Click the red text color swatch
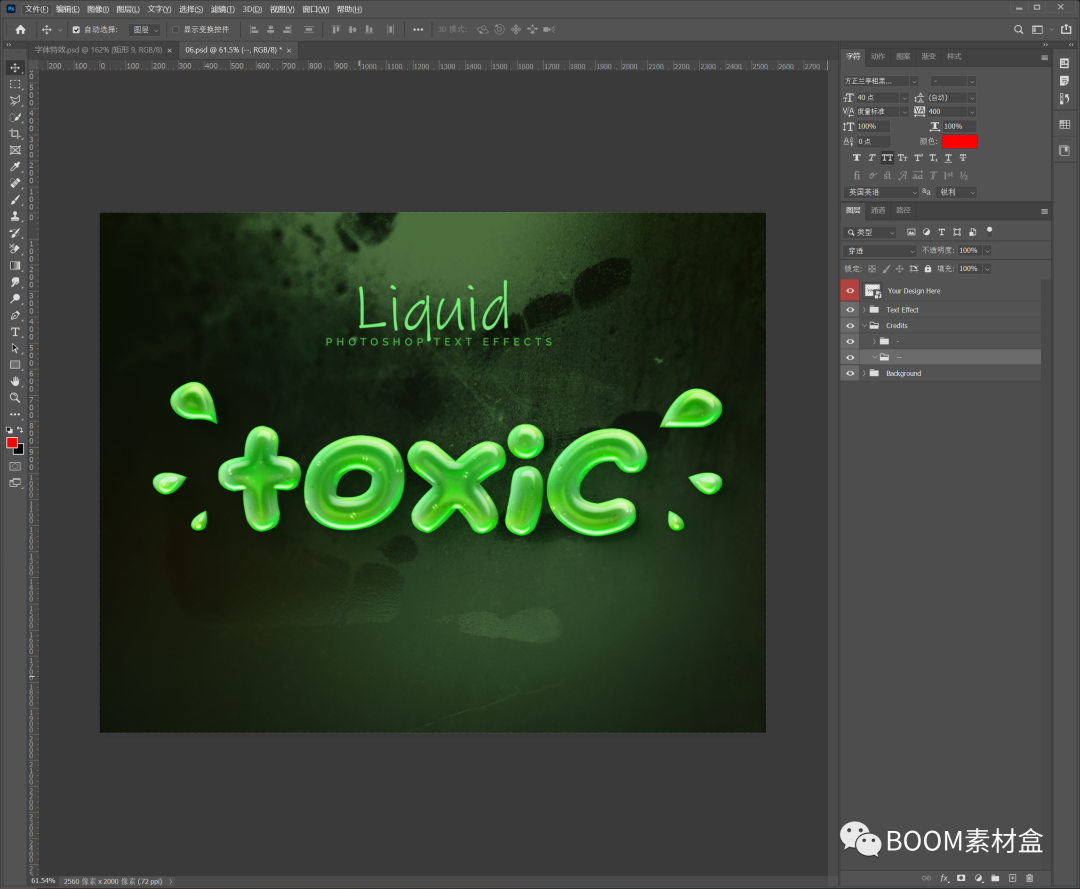This screenshot has height=889, width=1080. click(959, 142)
